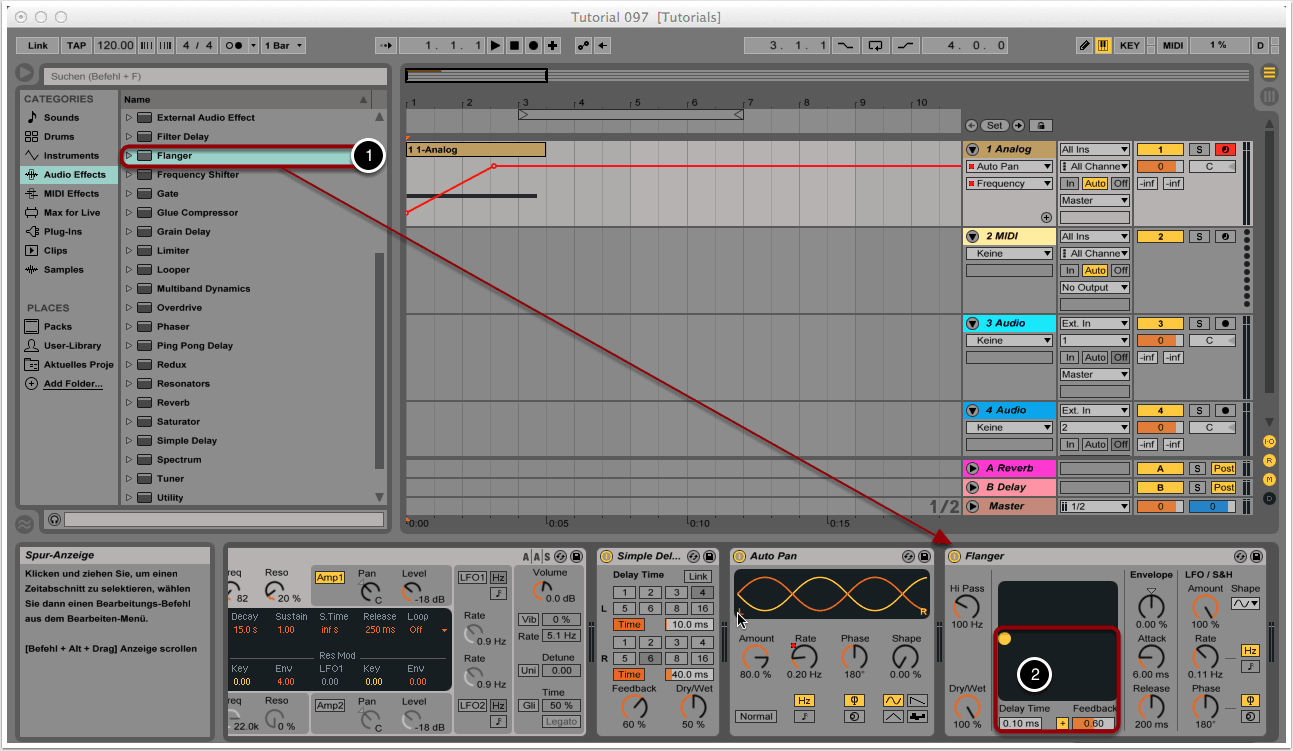Activate Draw Mode pencil icon
This screenshot has width=1293, height=751.
click(1085, 46)
